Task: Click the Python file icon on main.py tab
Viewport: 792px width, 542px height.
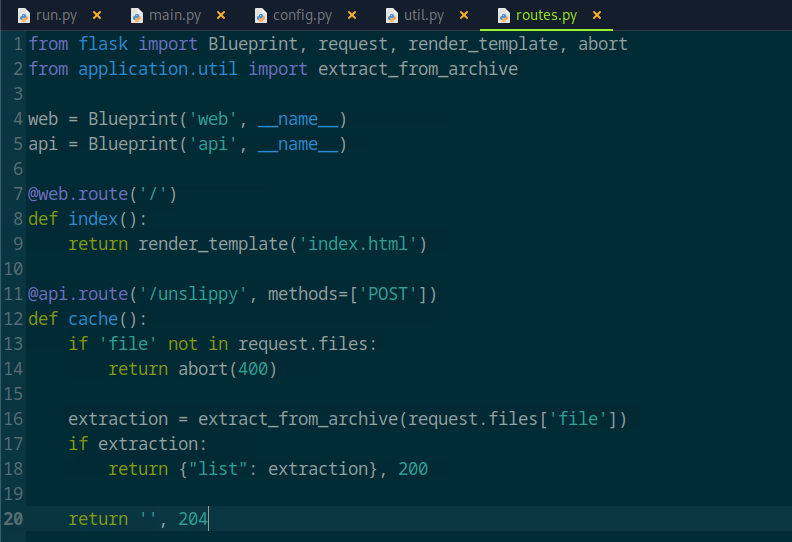Action: (137, 16)
